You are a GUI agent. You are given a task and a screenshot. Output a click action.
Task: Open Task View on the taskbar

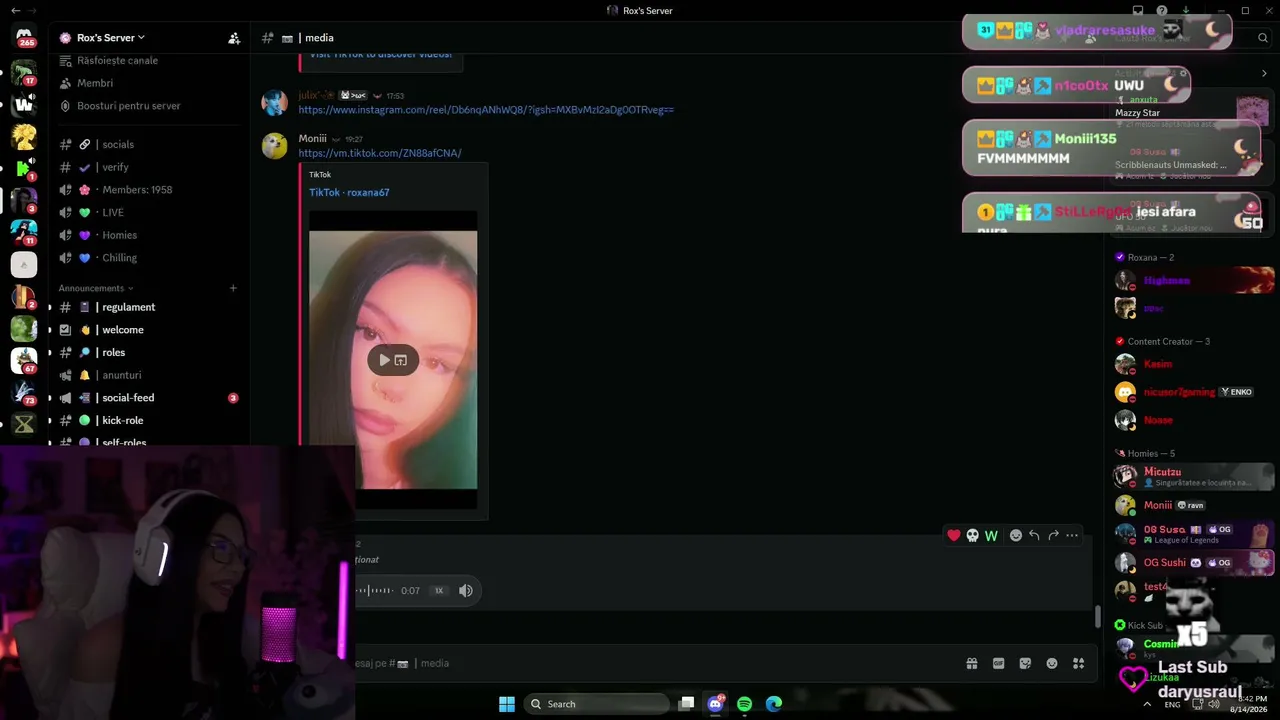686,704
